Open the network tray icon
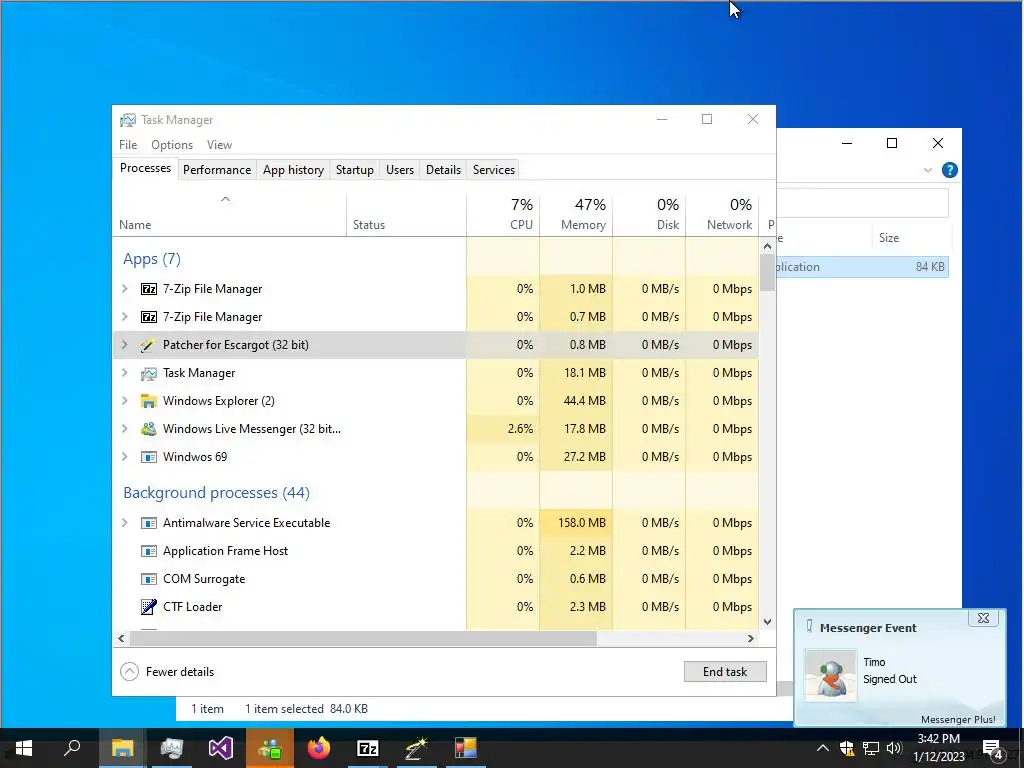This screenshot has width=1024, height=768. click(871, 748)
